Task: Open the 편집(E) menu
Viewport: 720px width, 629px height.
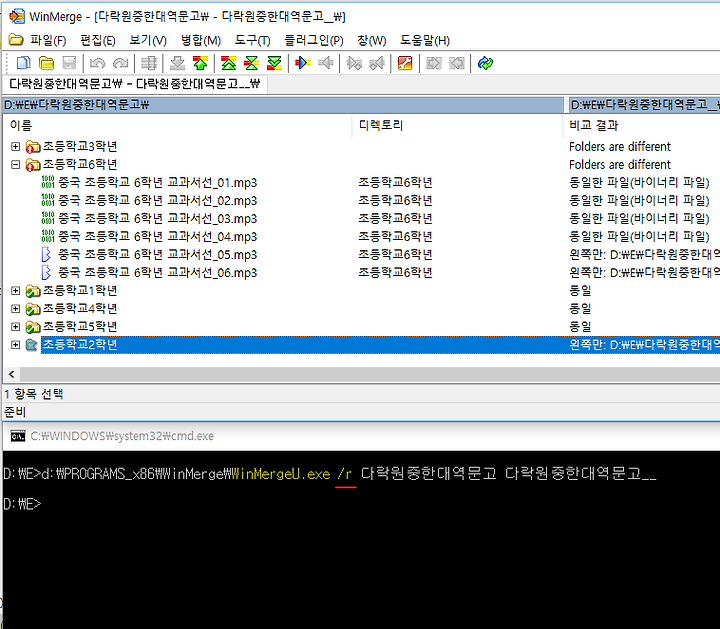Action: [x=98, y=40]
